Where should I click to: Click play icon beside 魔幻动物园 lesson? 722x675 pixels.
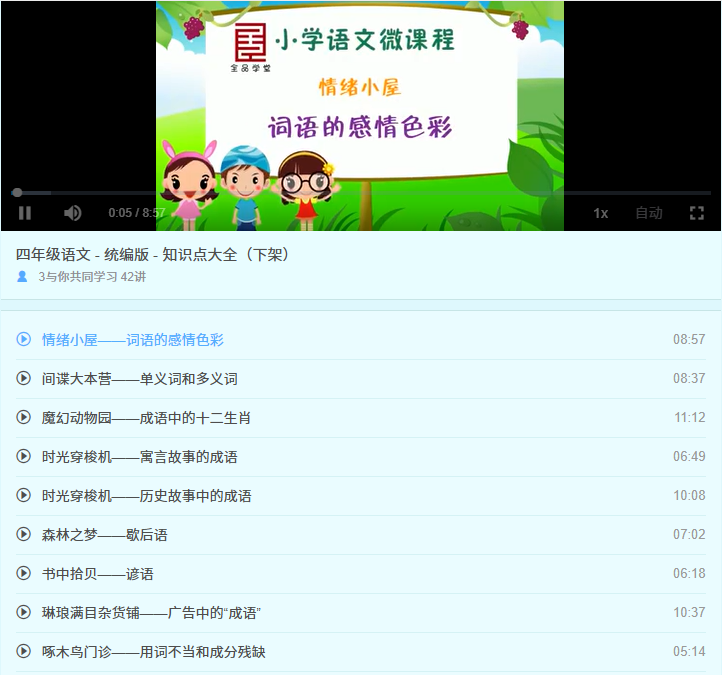pyautogui.click(x=24, y=417)
